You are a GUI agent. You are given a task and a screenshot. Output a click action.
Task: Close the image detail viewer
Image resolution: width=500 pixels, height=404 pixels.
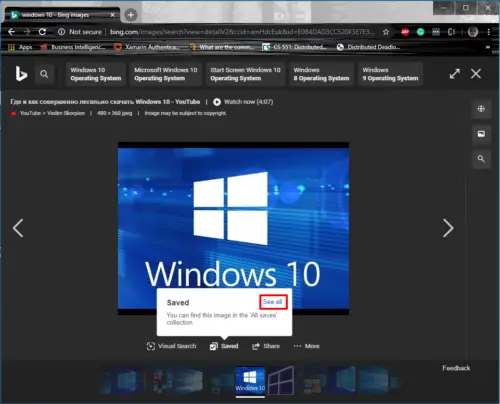click(x=476, y=74)
